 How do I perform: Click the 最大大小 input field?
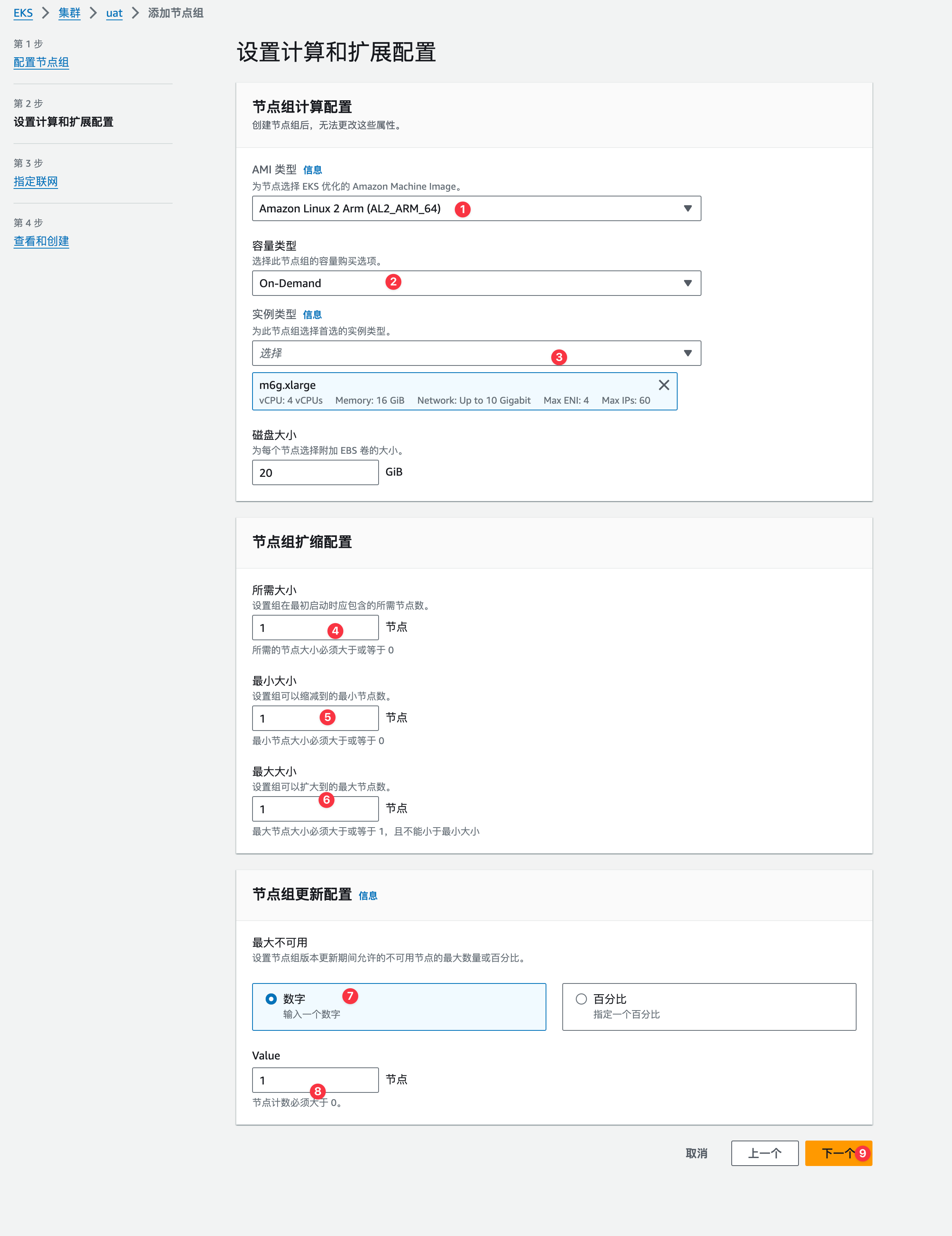315,809
